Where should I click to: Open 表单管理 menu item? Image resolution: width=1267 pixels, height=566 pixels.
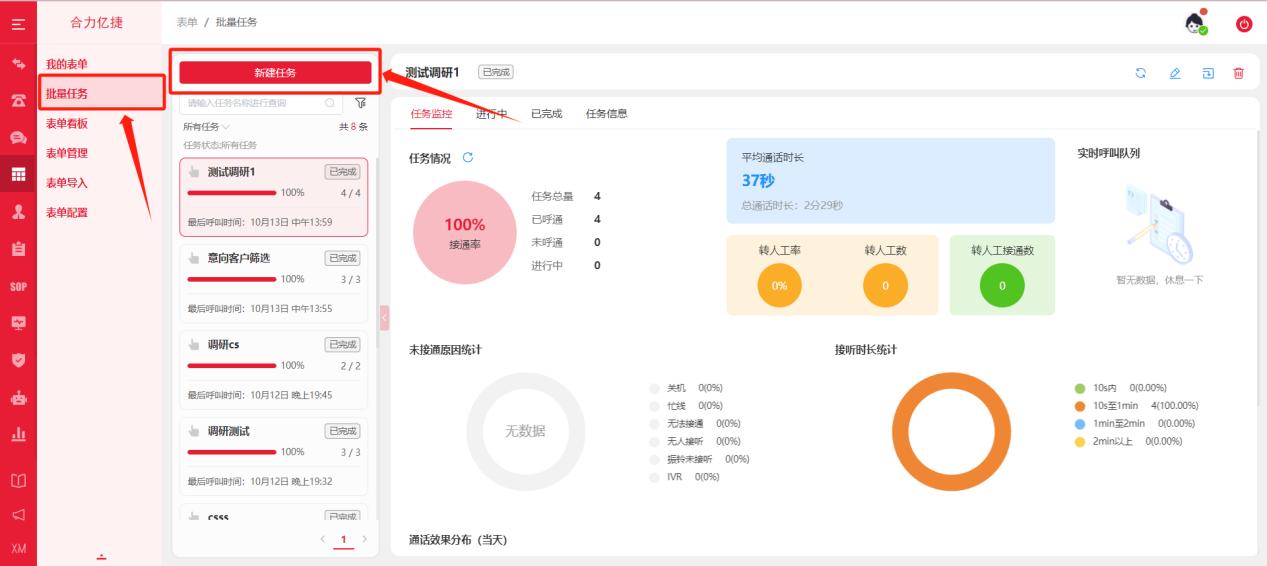click(67, 153)
